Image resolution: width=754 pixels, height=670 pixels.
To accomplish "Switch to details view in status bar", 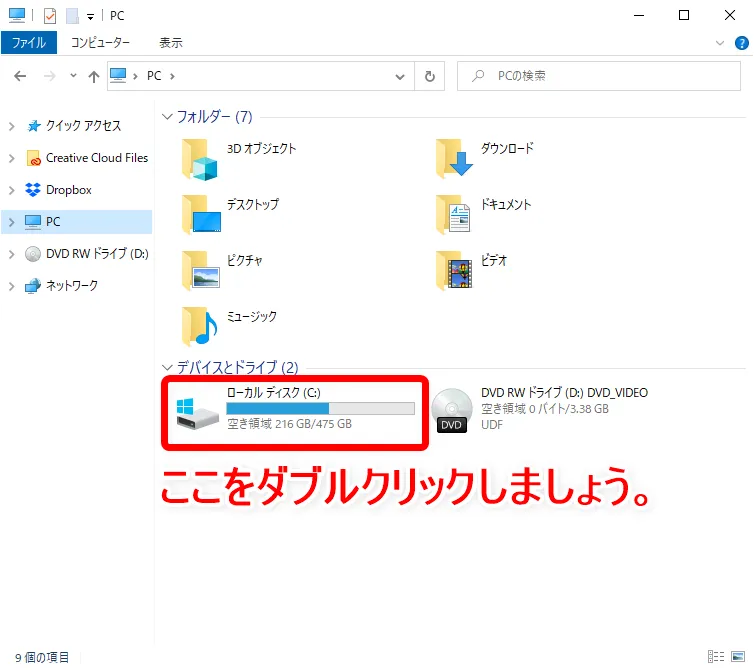I will (x=716, y=656).
